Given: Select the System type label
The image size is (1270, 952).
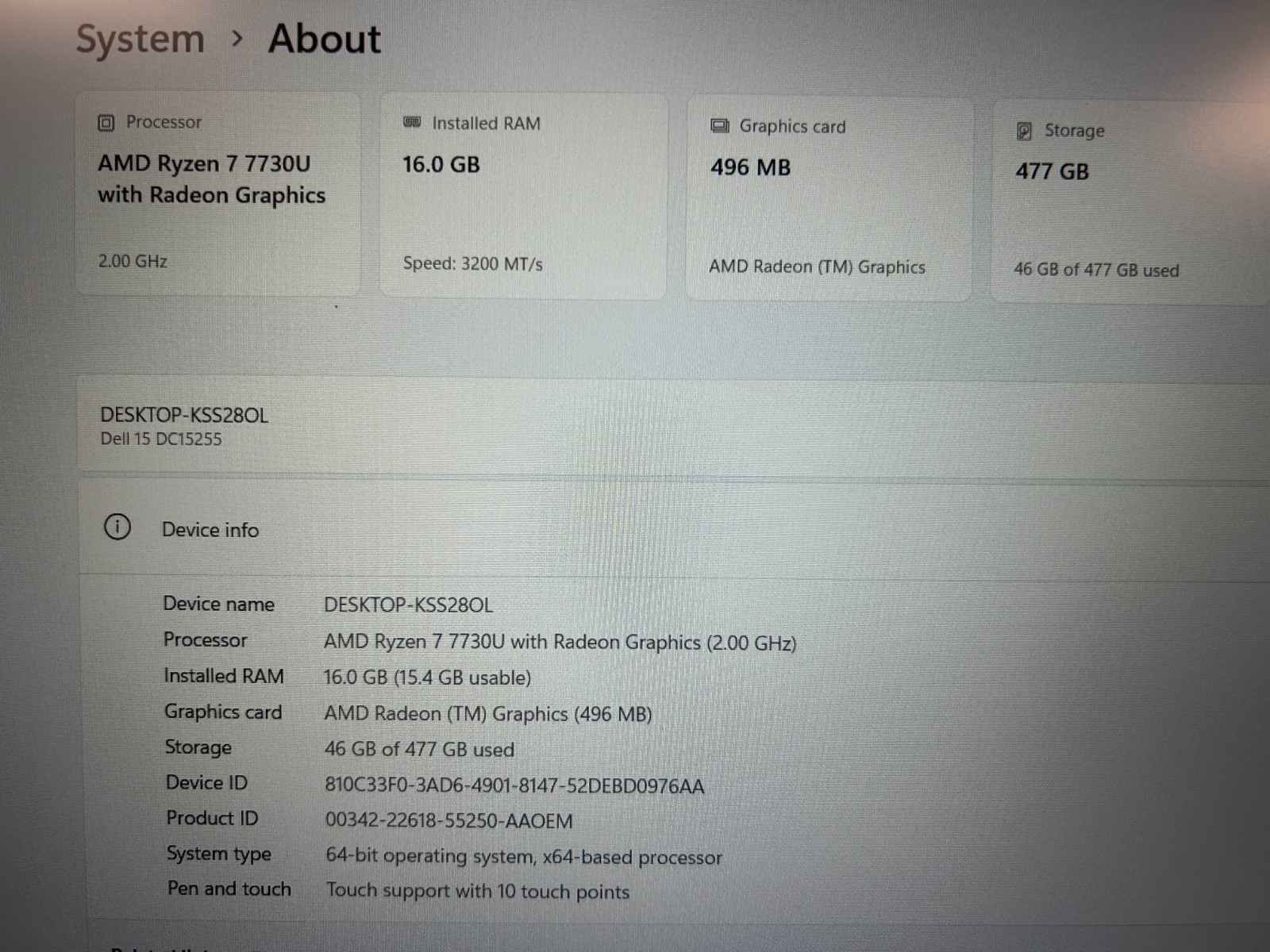Looking at the screenshot, I should click(x=219, y=854).
